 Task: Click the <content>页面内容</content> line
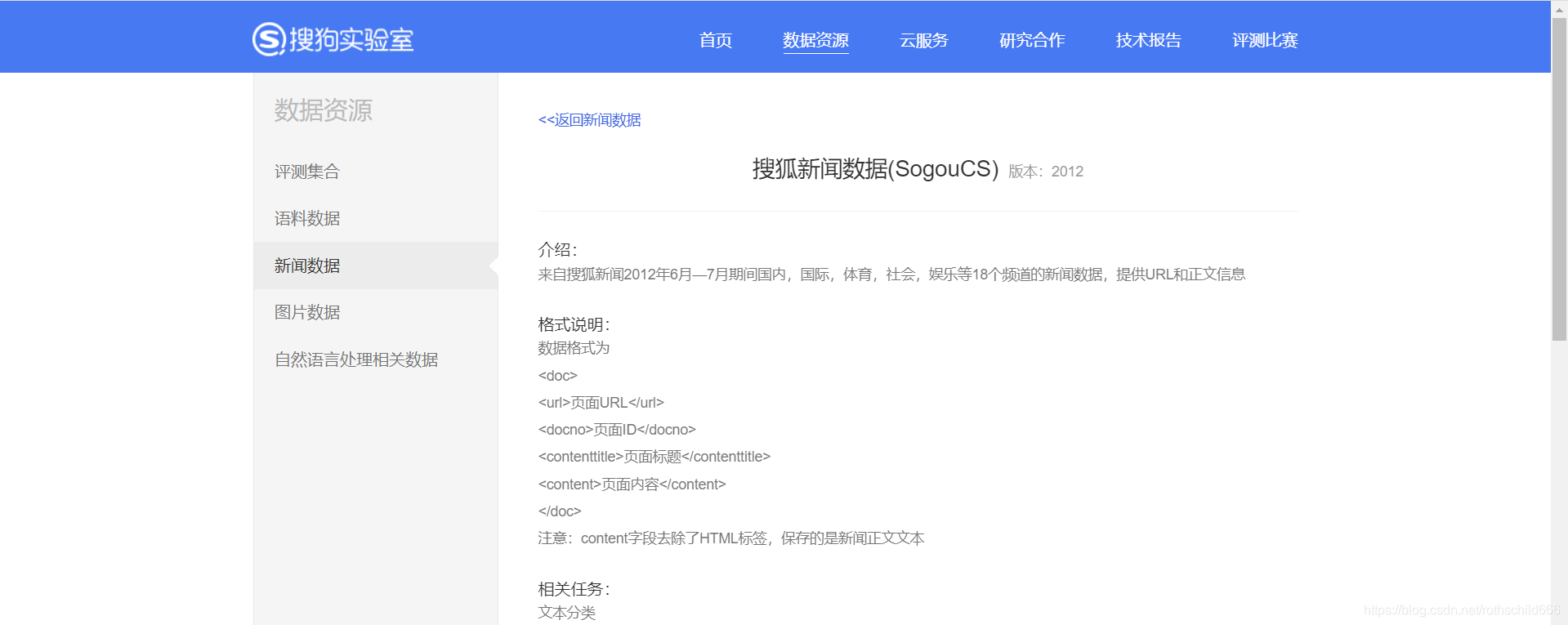point(632,484)
